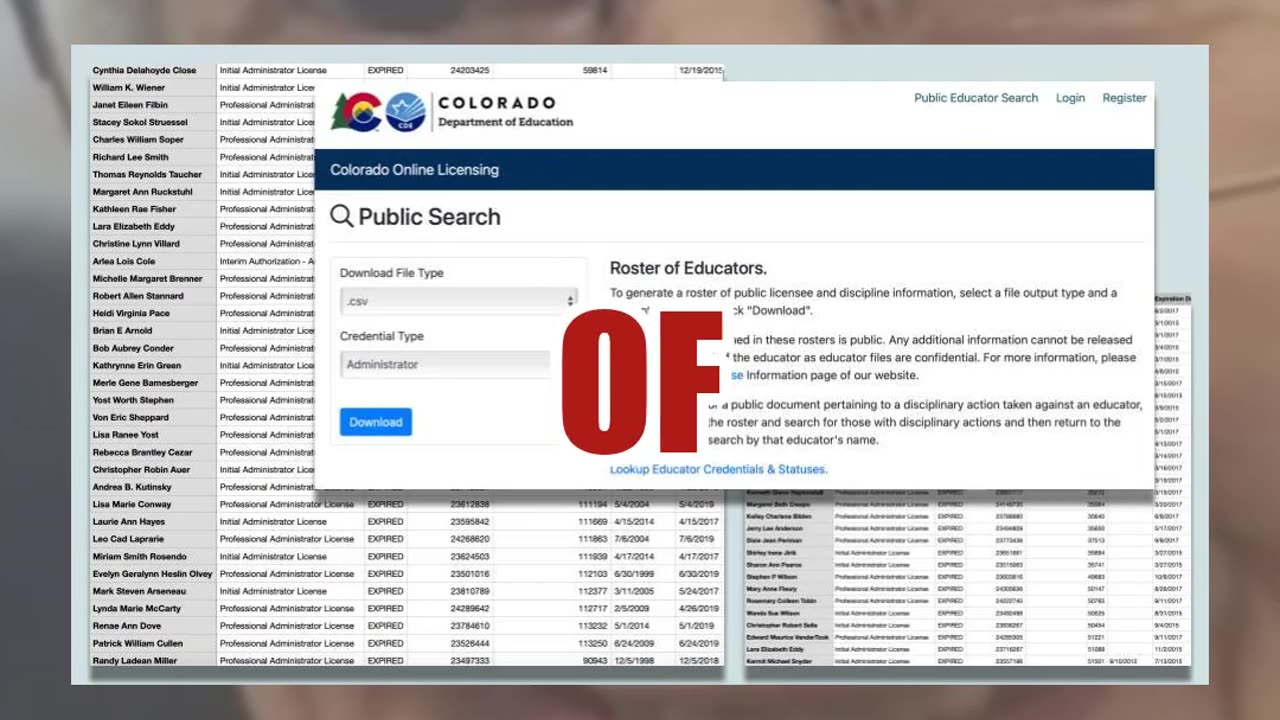The height and width of the screenshot is (720, 1280).
Task: Select the Arlea Lois Cole cell
Action: tap(154, 261)
